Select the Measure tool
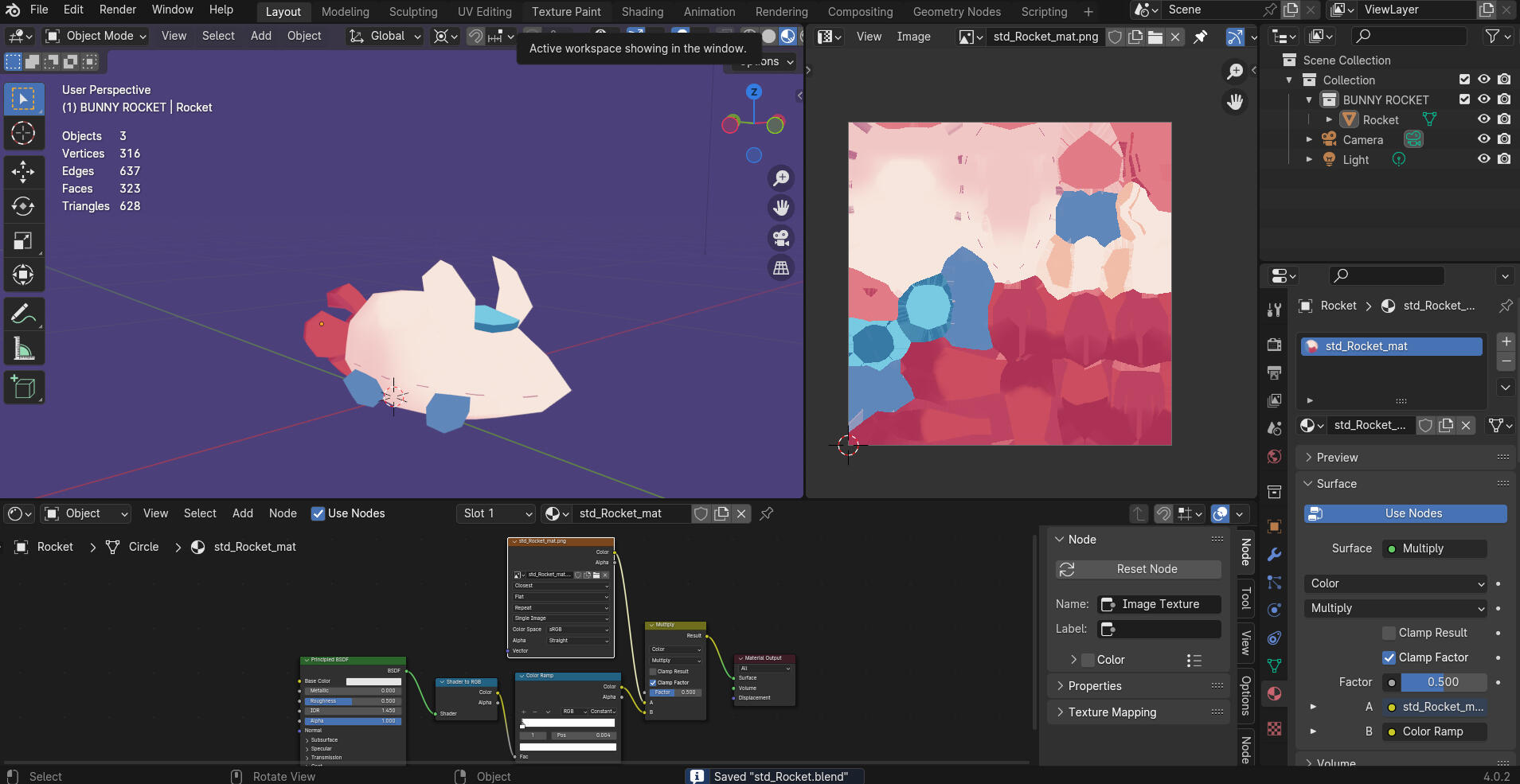 click(x=23, y=349)
